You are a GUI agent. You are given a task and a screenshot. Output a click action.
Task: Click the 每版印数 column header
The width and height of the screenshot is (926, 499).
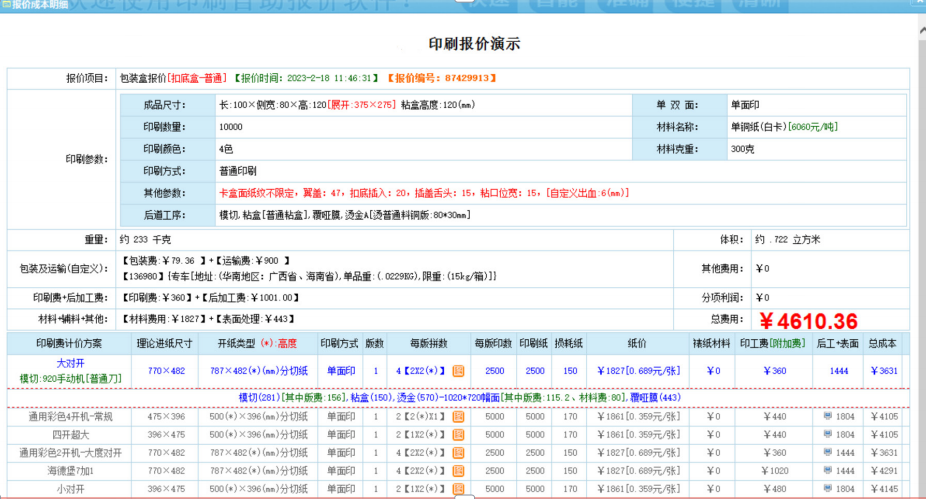tap(493, 343)
